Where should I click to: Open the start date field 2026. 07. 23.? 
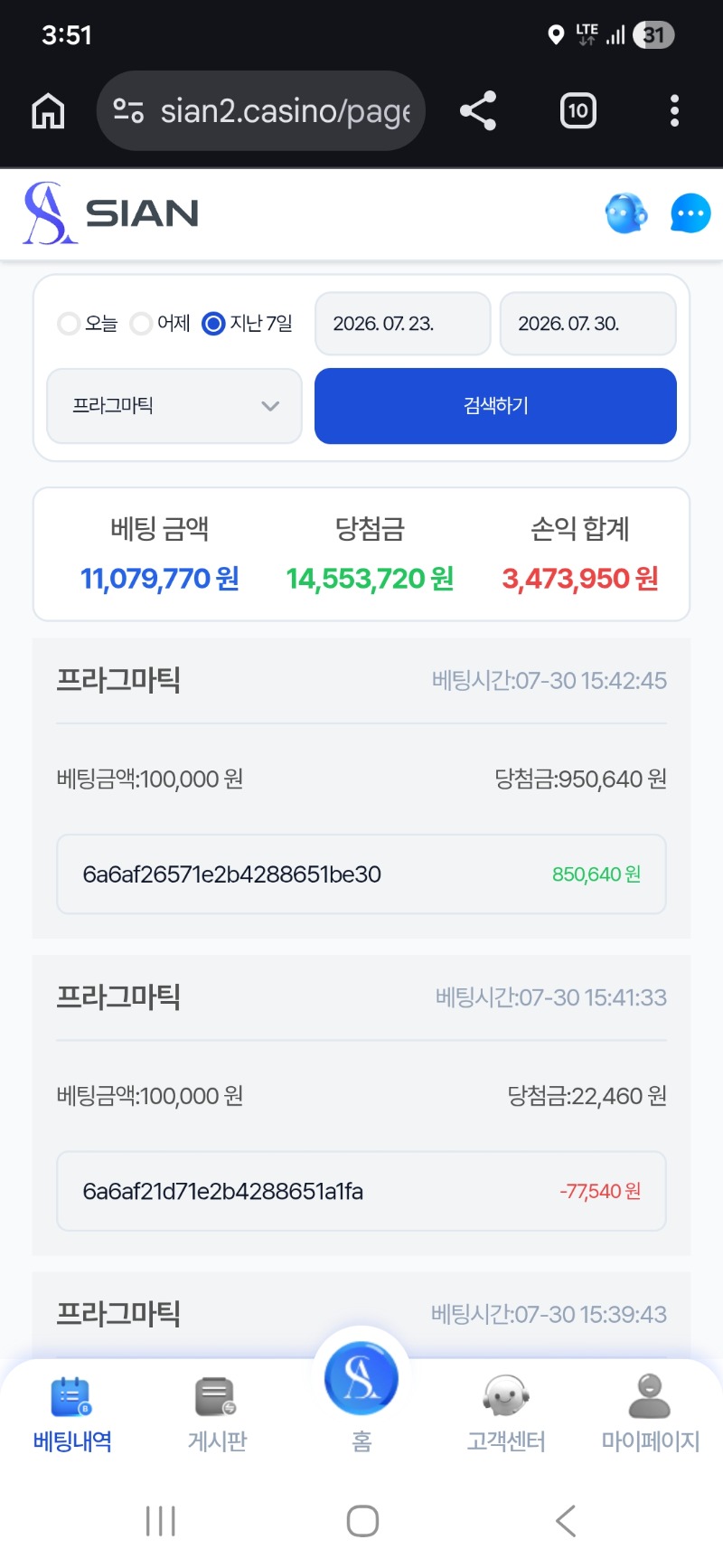pyautogui.click(x=402, y=324)
